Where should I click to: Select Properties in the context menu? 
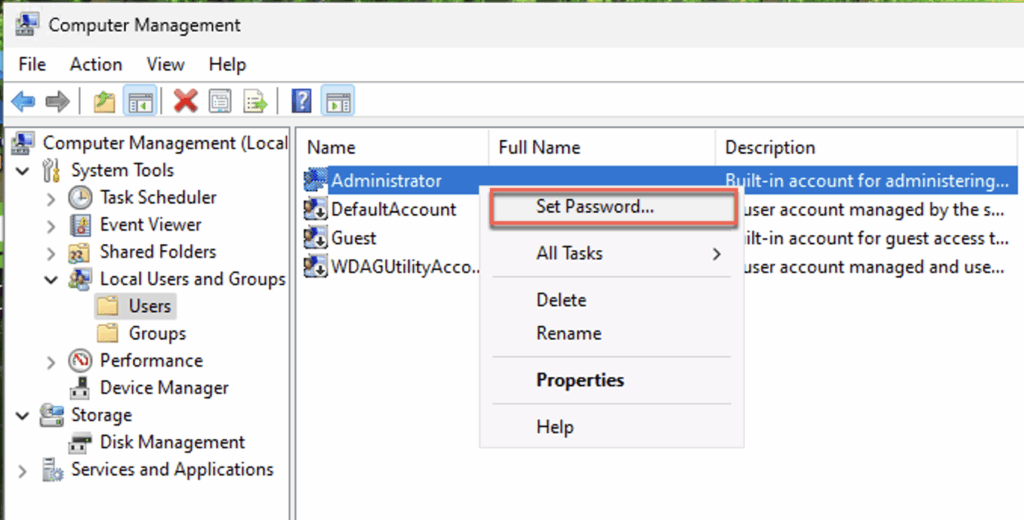click(x=580, y=380)
